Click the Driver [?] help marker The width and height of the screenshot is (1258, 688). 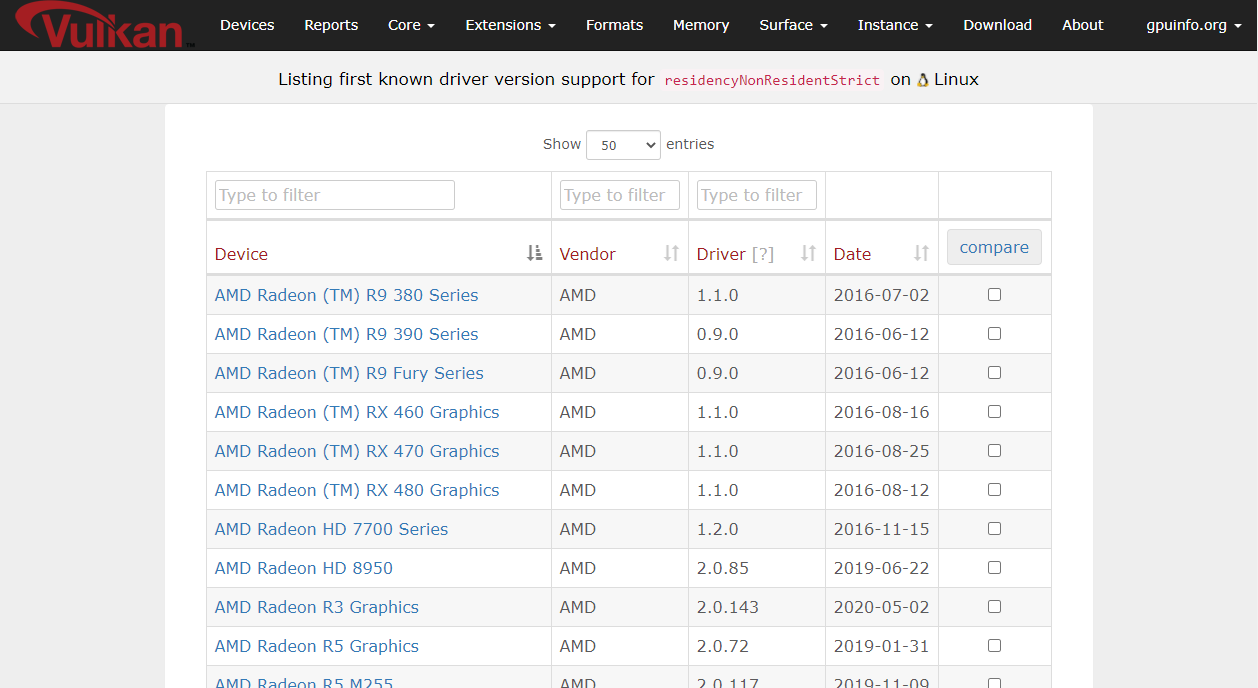pos(763,254)
